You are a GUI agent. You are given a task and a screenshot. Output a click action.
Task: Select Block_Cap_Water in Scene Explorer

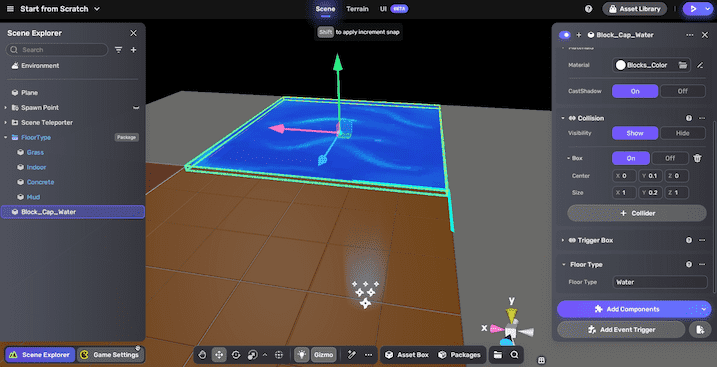point(73,212)
